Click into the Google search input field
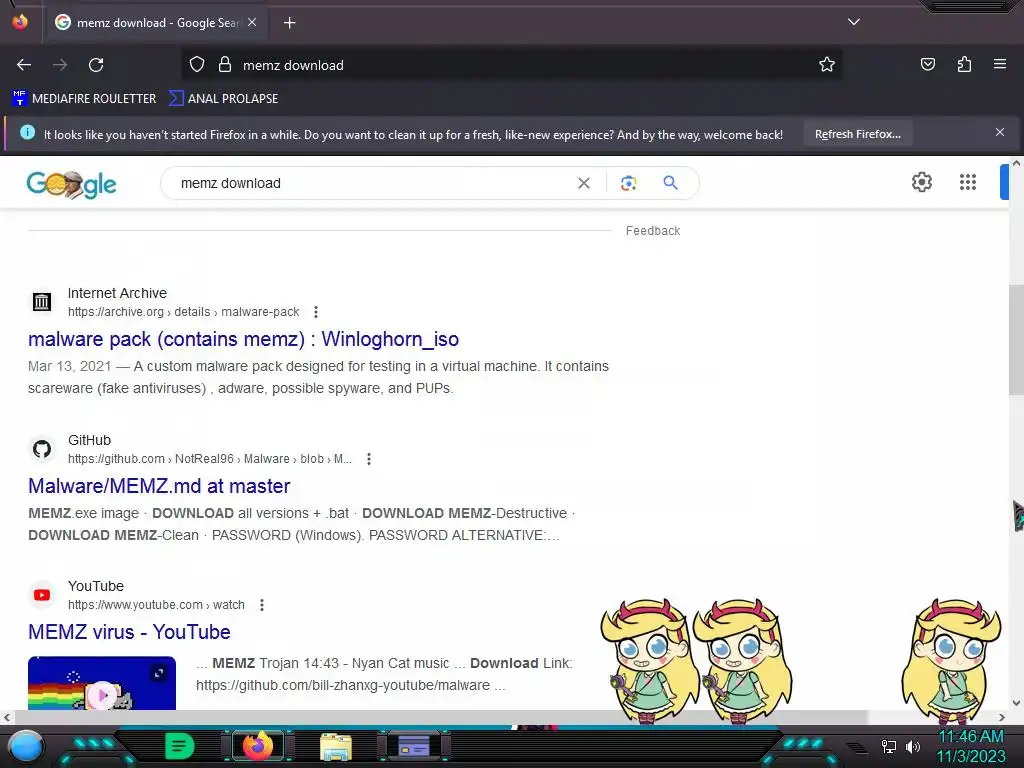This screenshot has height=768, width=1024. 372,184
